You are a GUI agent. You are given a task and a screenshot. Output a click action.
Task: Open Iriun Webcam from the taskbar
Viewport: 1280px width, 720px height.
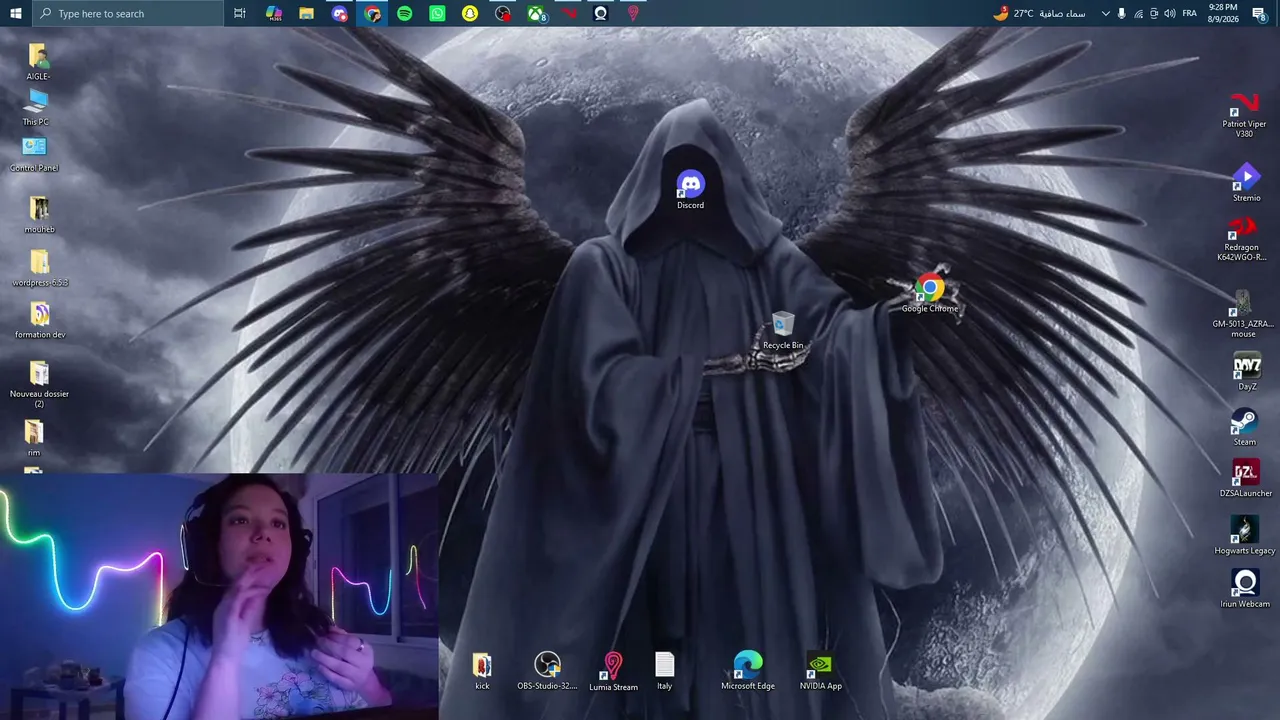pyautogui.click(x=600, y=13)
